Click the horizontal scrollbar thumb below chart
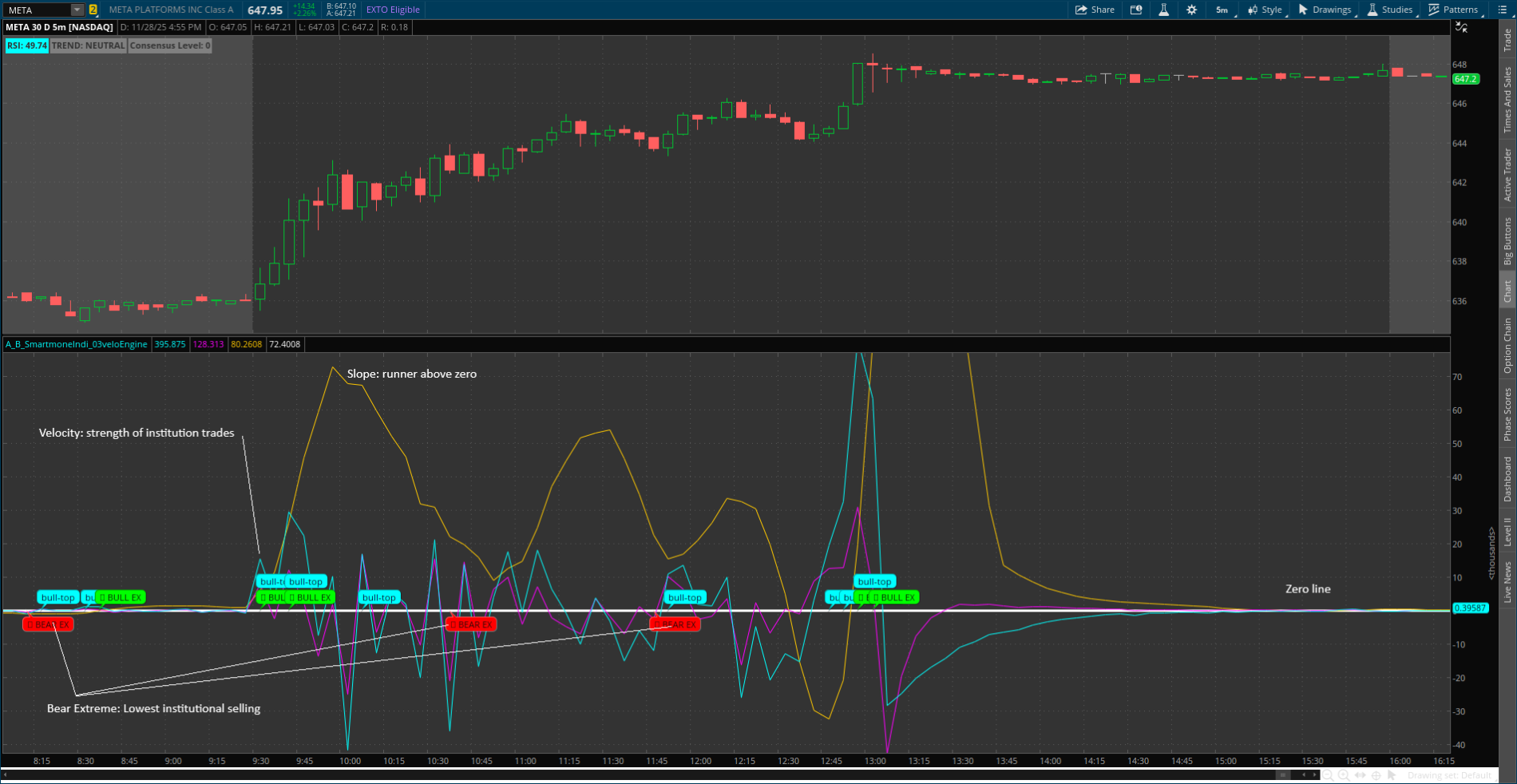Screen dimensions: 1517x784 pyautogui.click(x=1283, y=775)
